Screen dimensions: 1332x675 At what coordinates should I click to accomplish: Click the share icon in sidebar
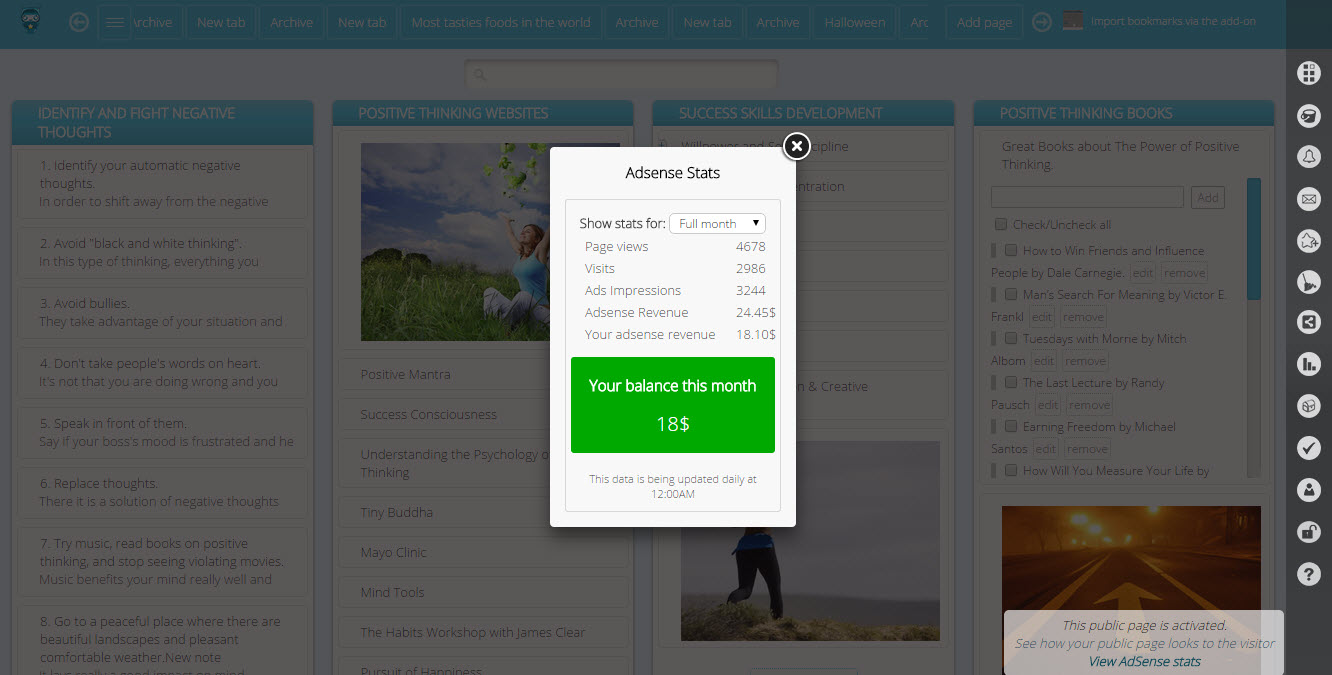click(x=1308, y=322)
